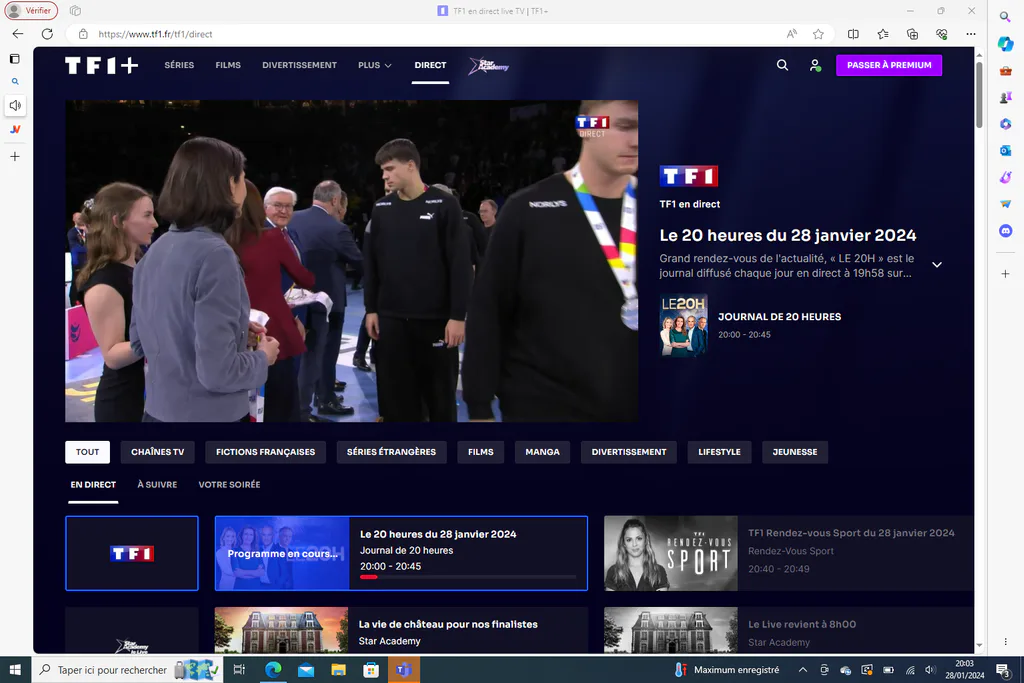Screen dimensions: 1024x683
Task: Select the EN DIRECT tab
Action: (x=93, y=484)
